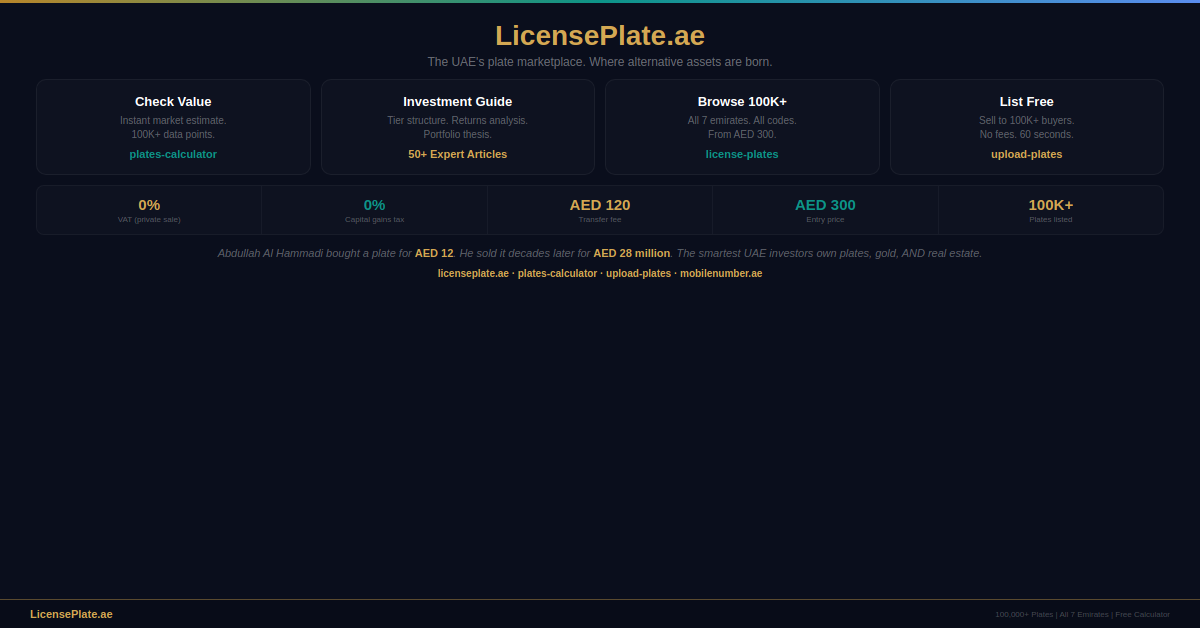Open the plates-calculator link in Check Value card
This screenshot has height=628, width=1200.
point(173,154)
